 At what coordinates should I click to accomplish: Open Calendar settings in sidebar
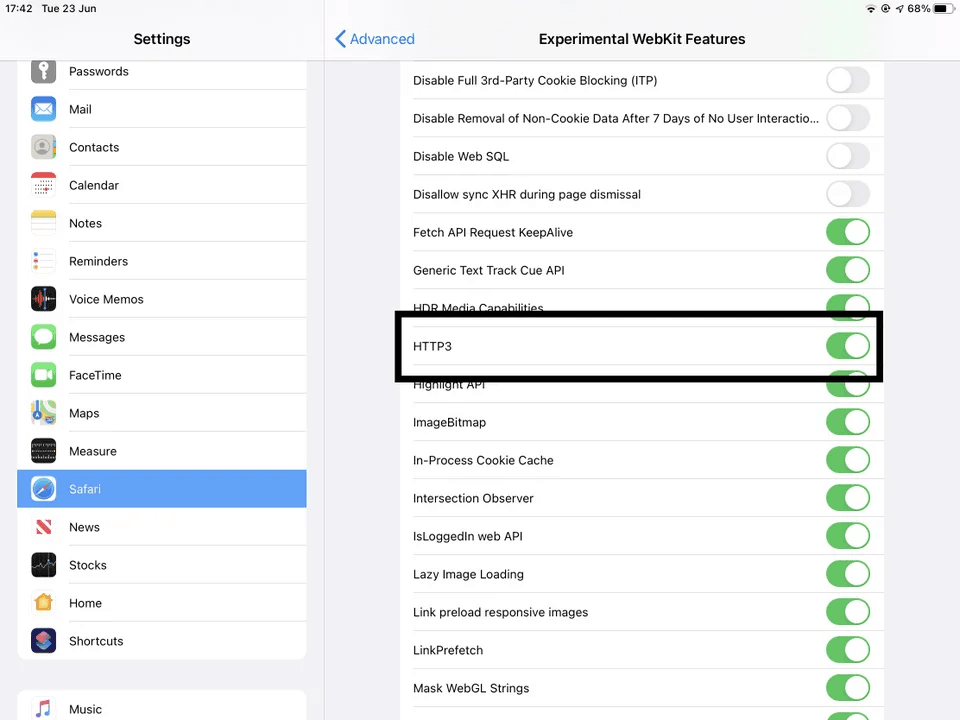pyautogui.click(x=94, y=185)
